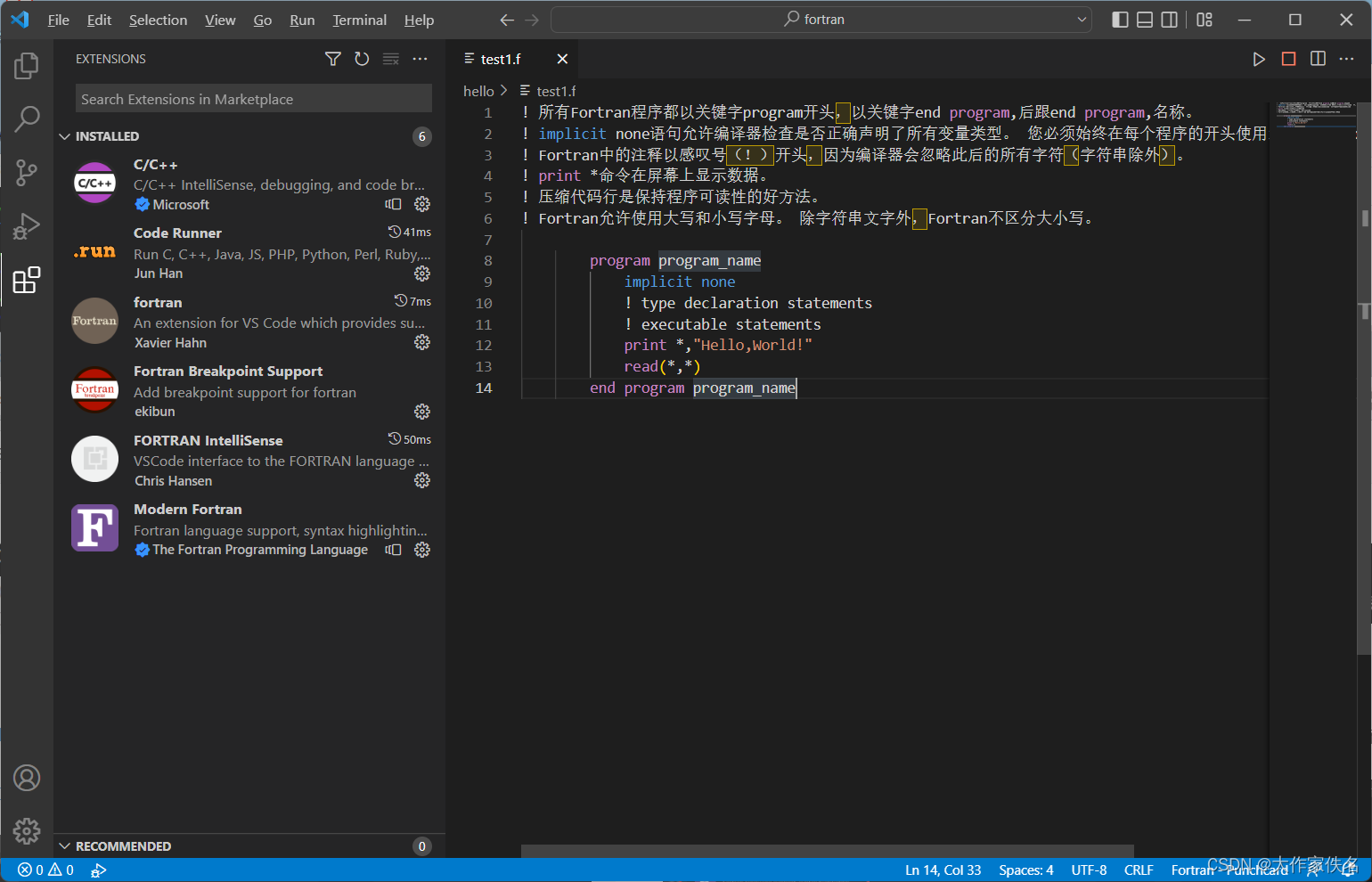Open the View menu
1372x882 pixels.
pos(220,20)
